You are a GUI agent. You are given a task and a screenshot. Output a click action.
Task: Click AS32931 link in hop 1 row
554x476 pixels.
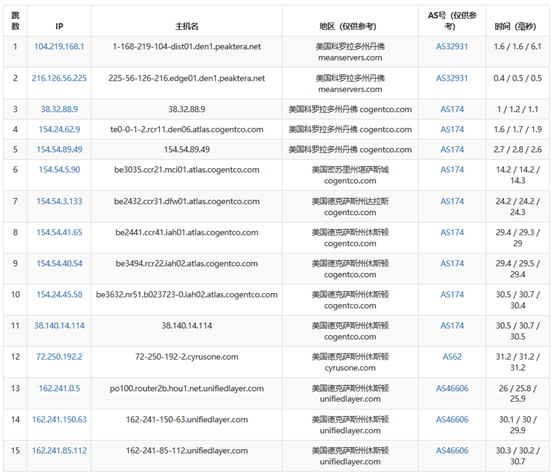click(452, 47)
